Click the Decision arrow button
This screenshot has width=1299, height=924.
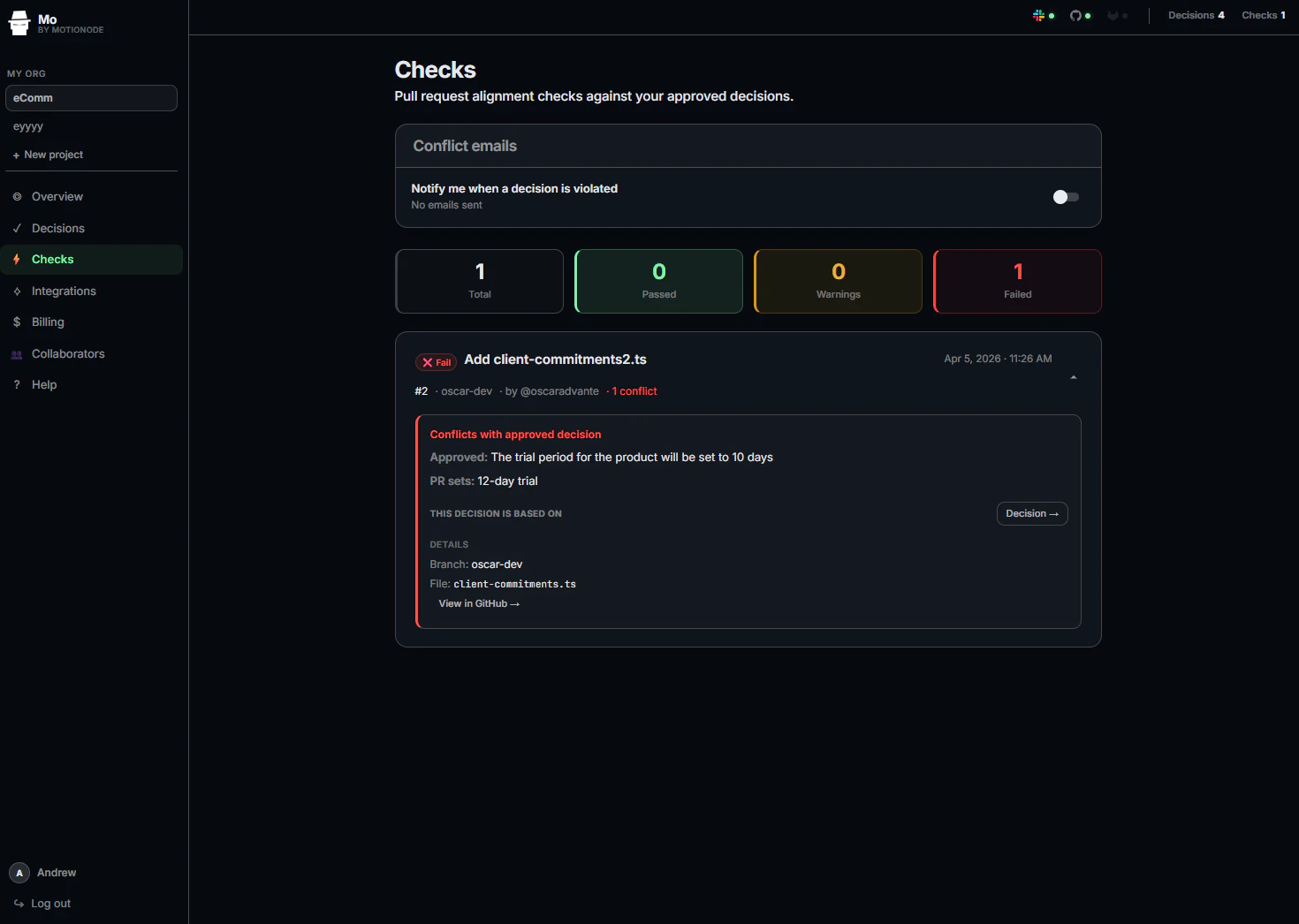(x=1032, y=513)
